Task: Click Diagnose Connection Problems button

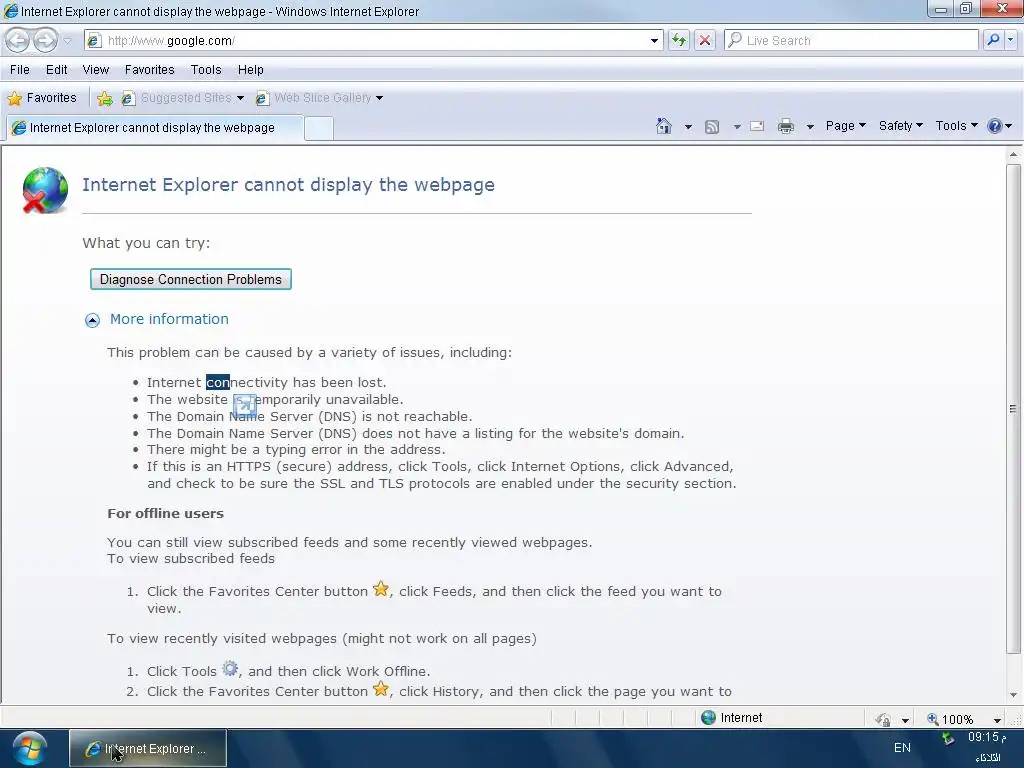Action: (191, 280)
